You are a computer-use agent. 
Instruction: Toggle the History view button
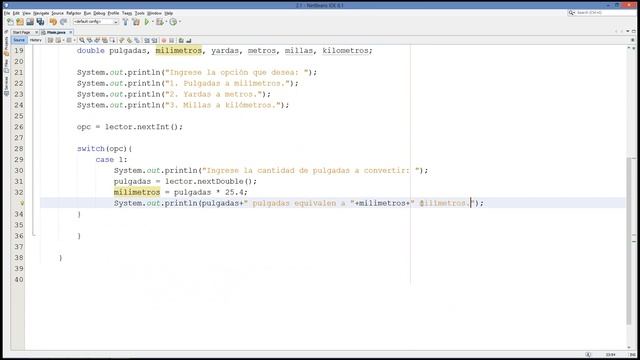[x=36, y=40]
